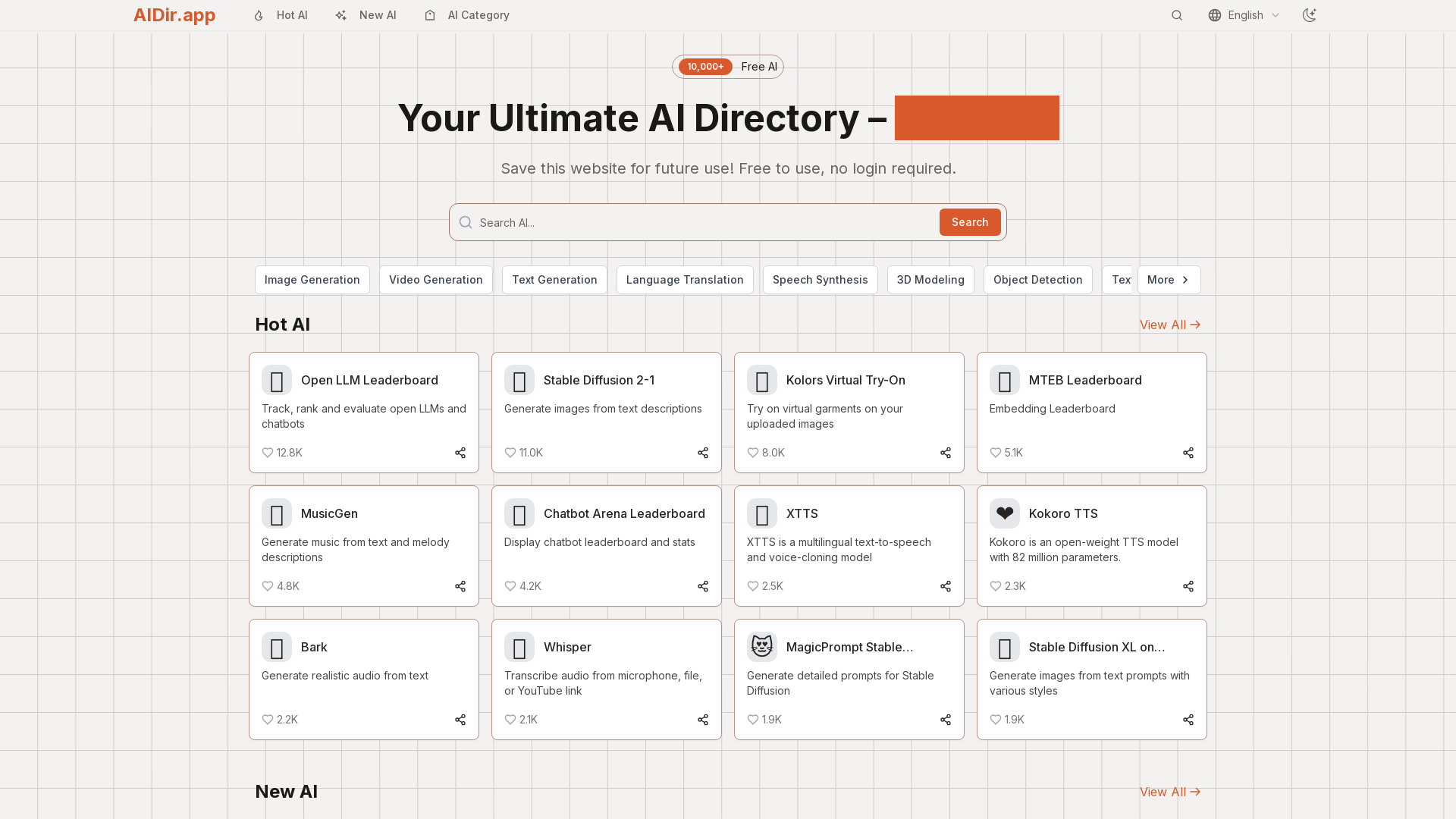Click the search magnifier icon in header
This screenshot has height=819, width=1456.
(x=1177, y=15)
